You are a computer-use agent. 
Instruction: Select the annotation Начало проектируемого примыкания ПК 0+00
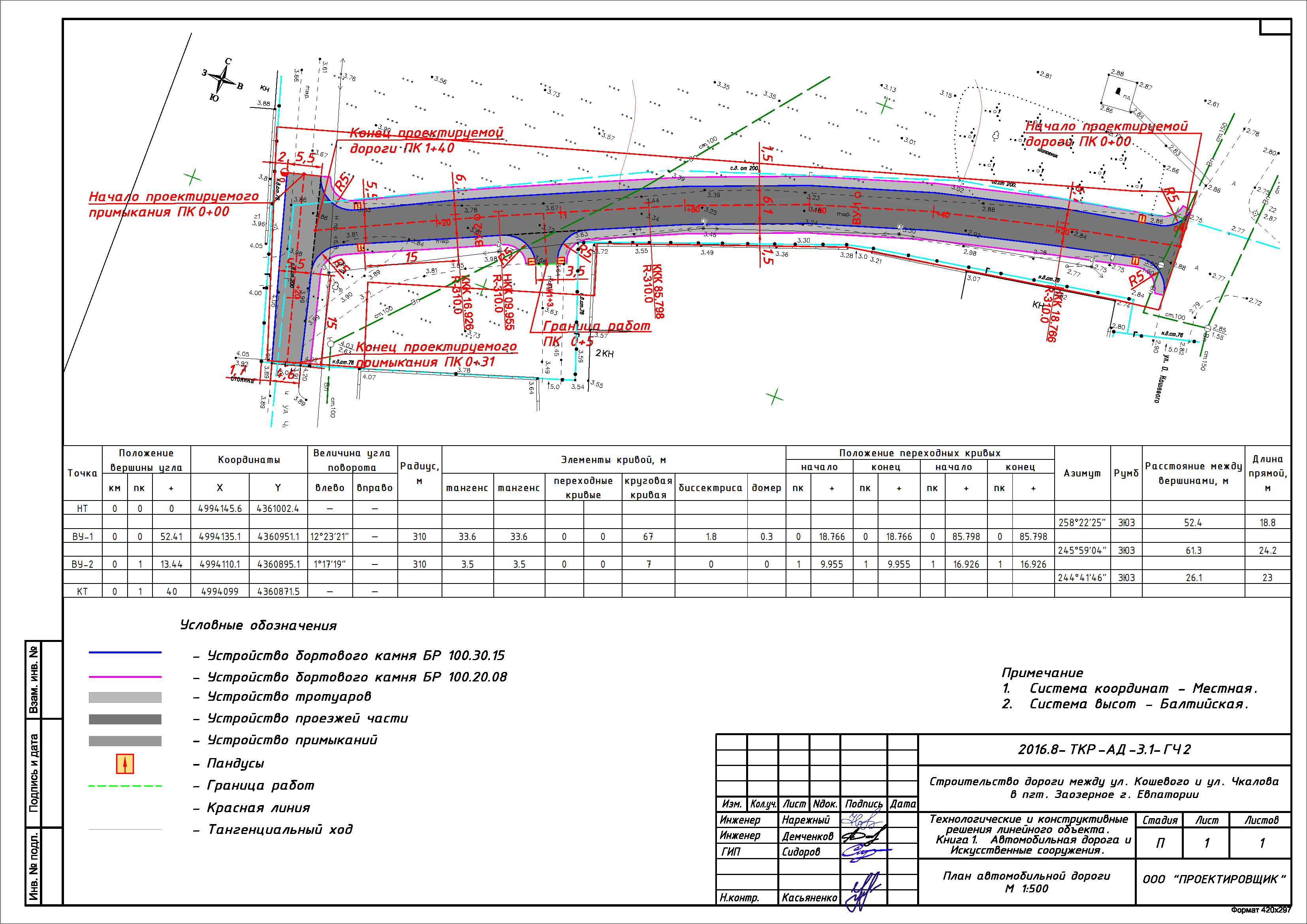(x=173, y=204)
